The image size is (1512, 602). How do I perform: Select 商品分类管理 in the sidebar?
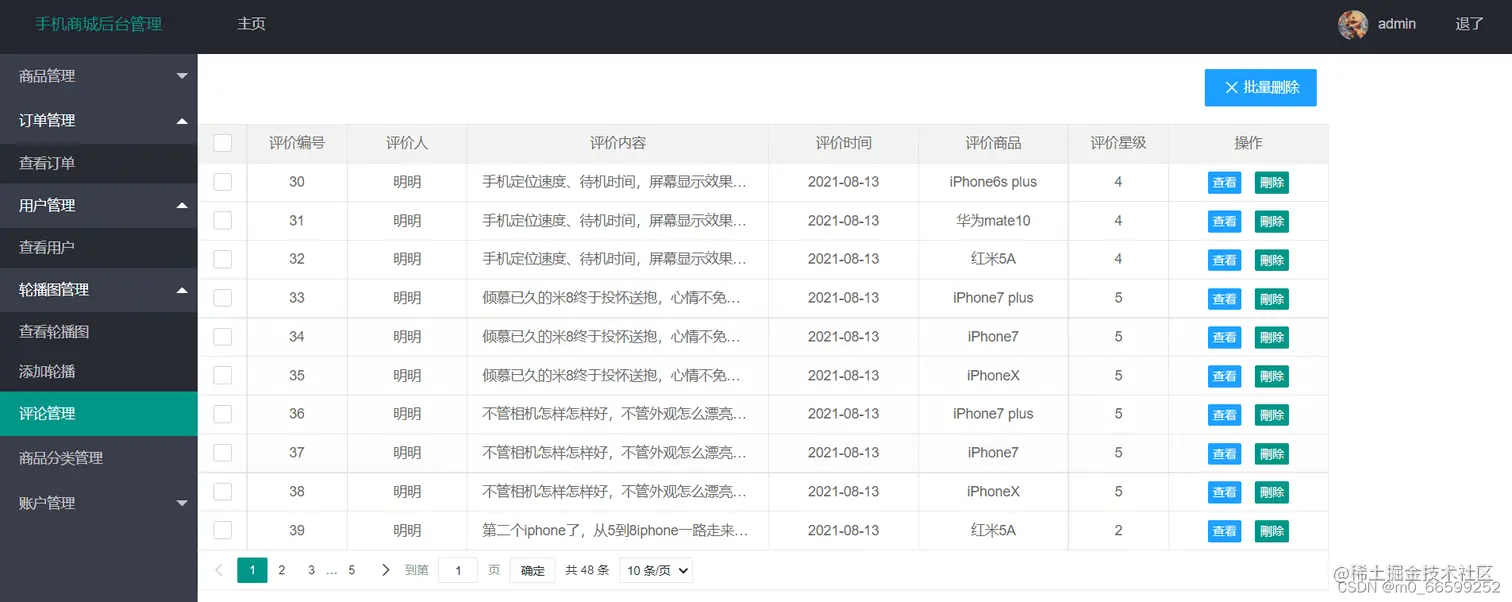coord(98,457)
